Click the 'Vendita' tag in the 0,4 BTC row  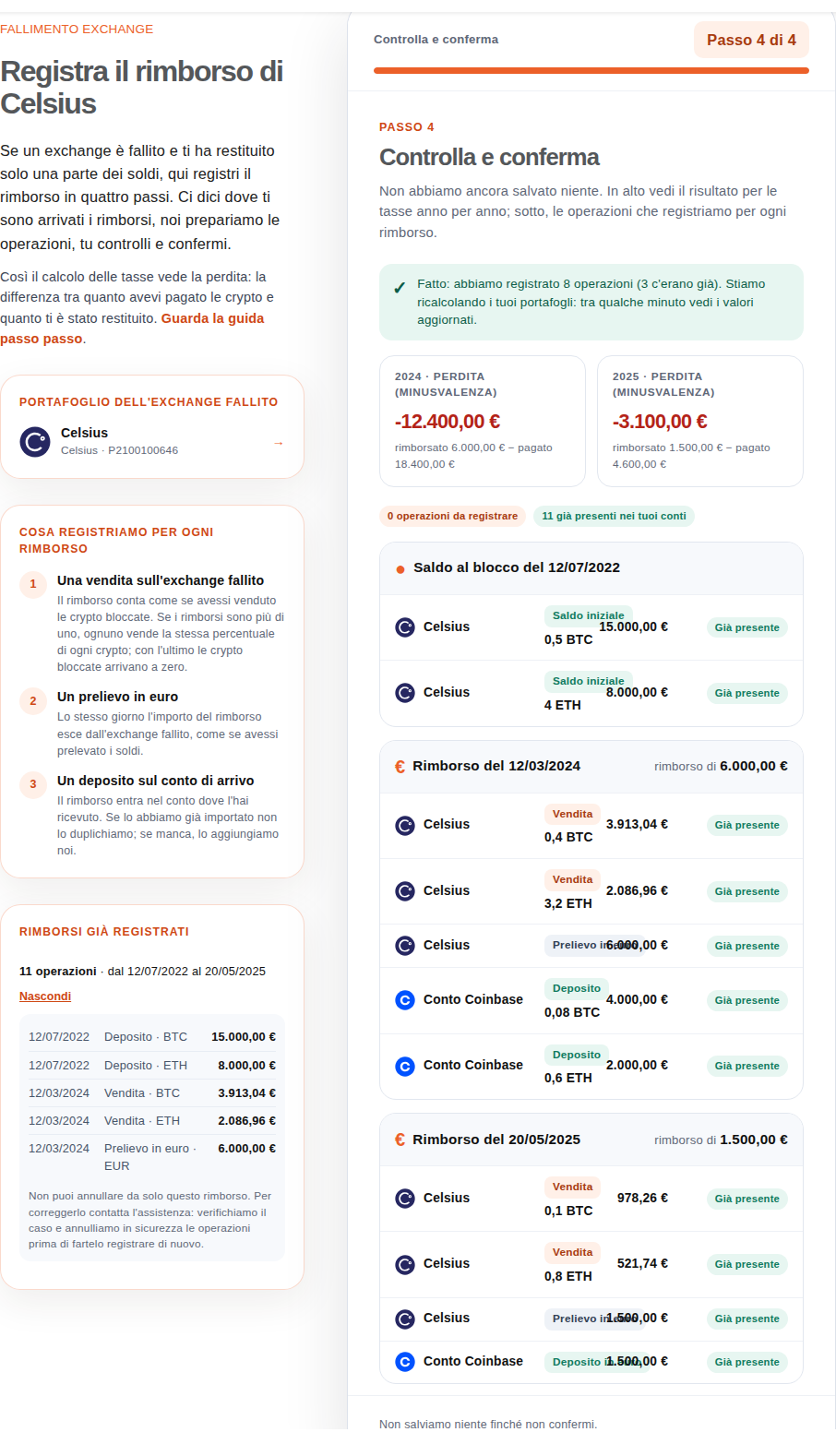(x=572, y=814)
